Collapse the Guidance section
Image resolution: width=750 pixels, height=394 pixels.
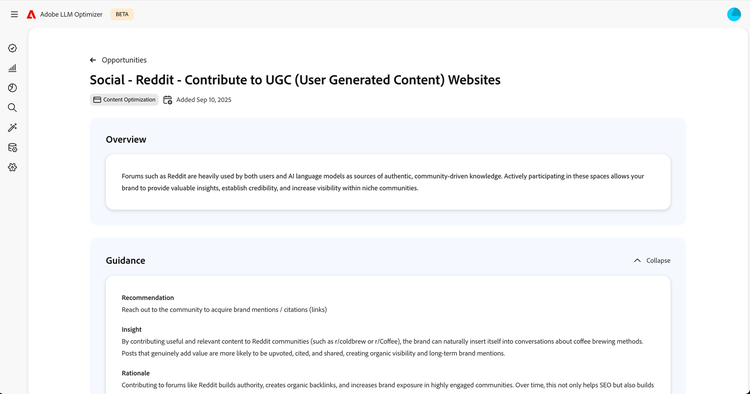point(652,261)
